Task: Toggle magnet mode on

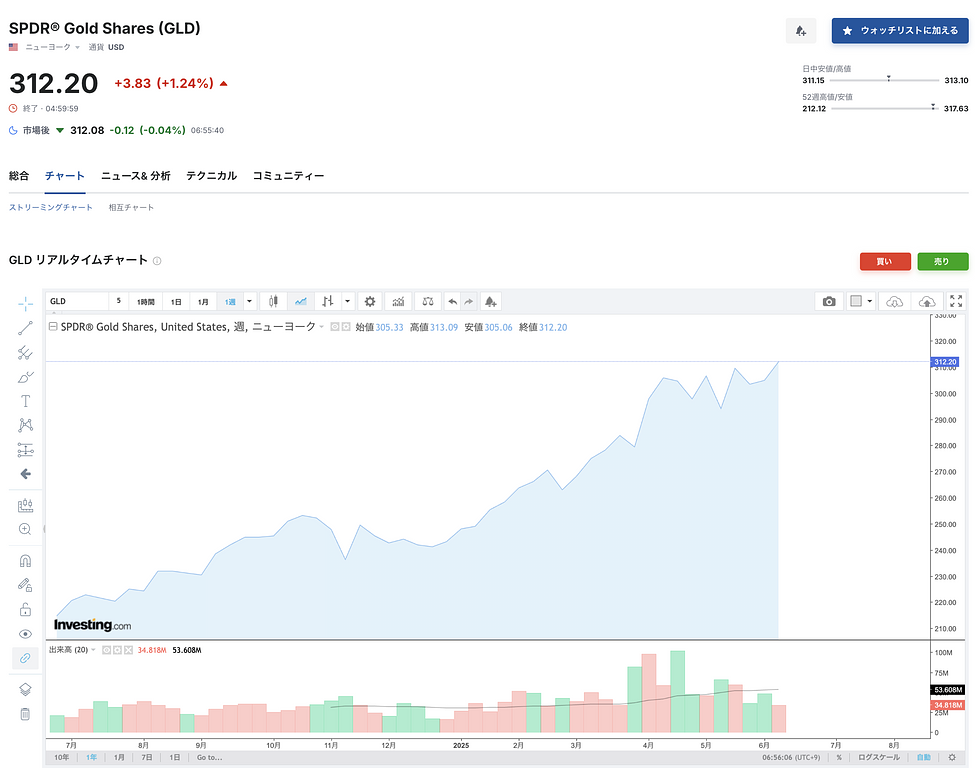Action: 25,561
